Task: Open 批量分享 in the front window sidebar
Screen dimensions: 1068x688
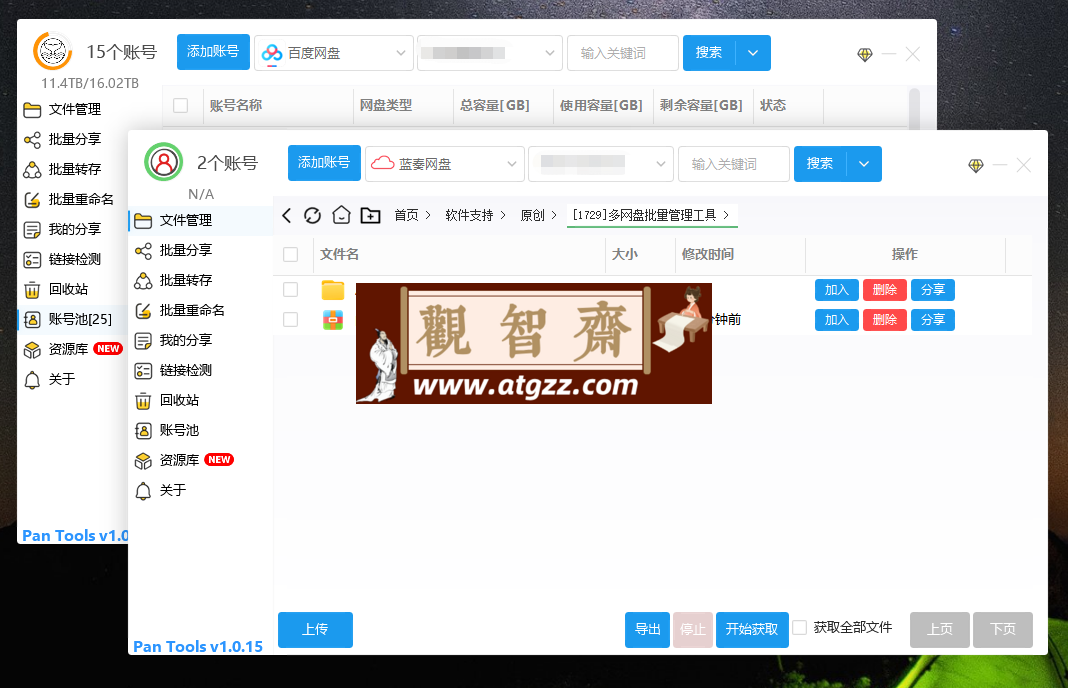Action: coord(201,251)
